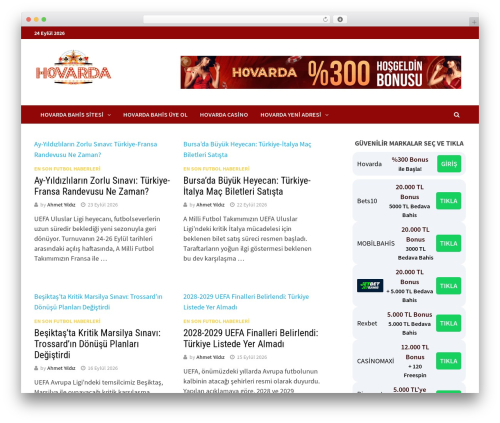Open blue link 2028-2029 UEFA Finalleri Belirlendi

(246, 302)
